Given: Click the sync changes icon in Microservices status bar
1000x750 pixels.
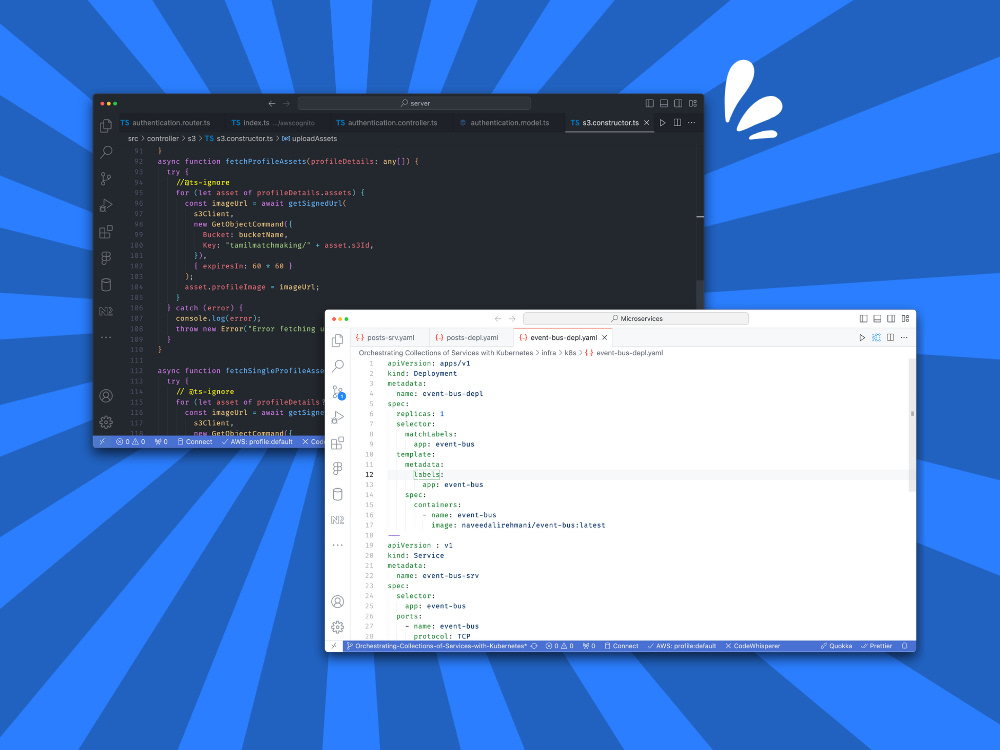Looking at the screenshot, I should click(x=534, y=646).
